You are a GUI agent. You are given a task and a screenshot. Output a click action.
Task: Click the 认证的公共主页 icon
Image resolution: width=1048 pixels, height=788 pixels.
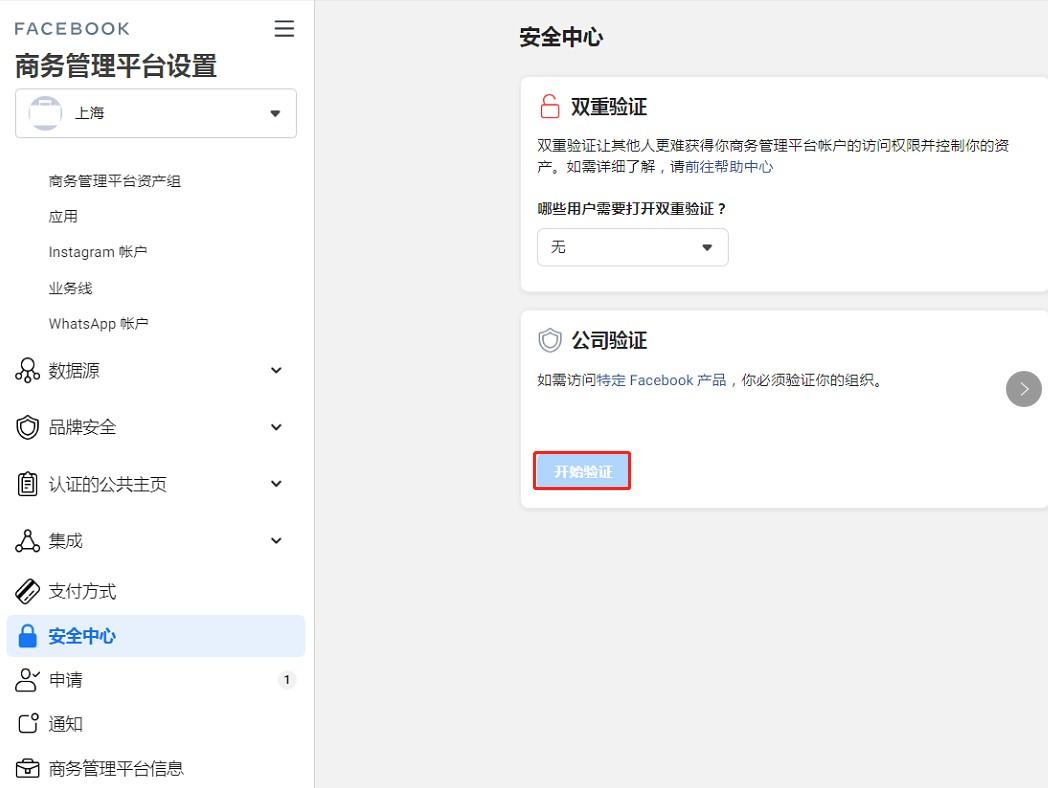point(27,483)
